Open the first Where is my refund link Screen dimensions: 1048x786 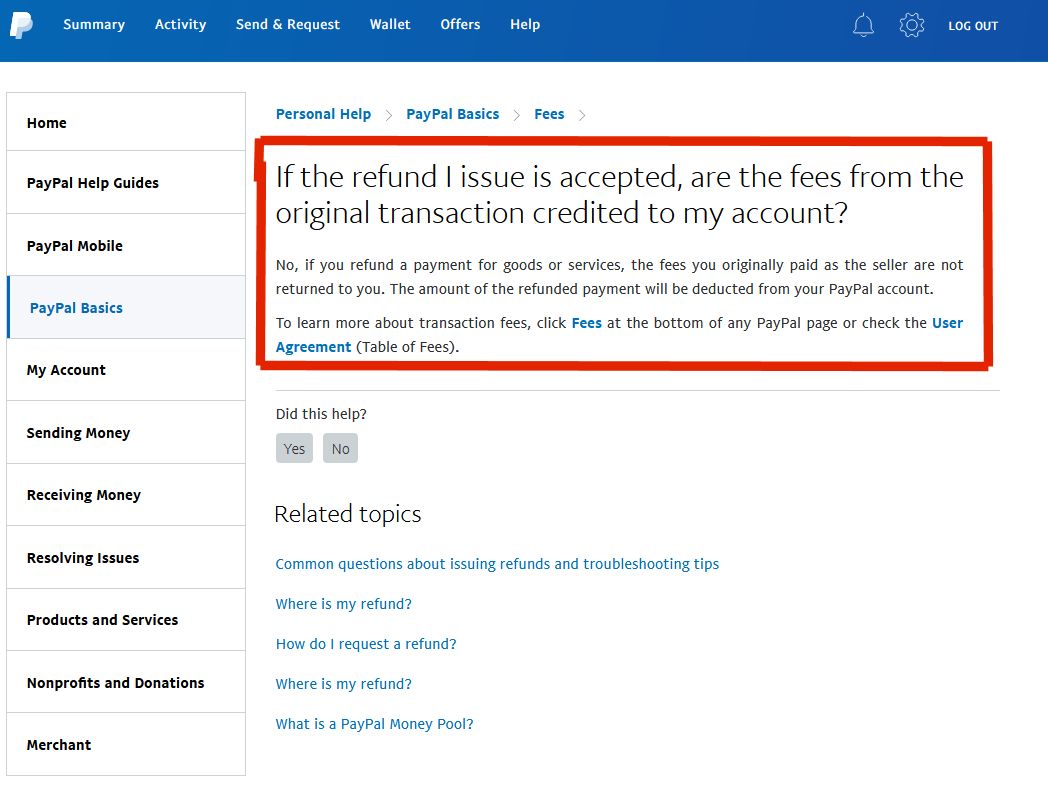pos(344,604)
